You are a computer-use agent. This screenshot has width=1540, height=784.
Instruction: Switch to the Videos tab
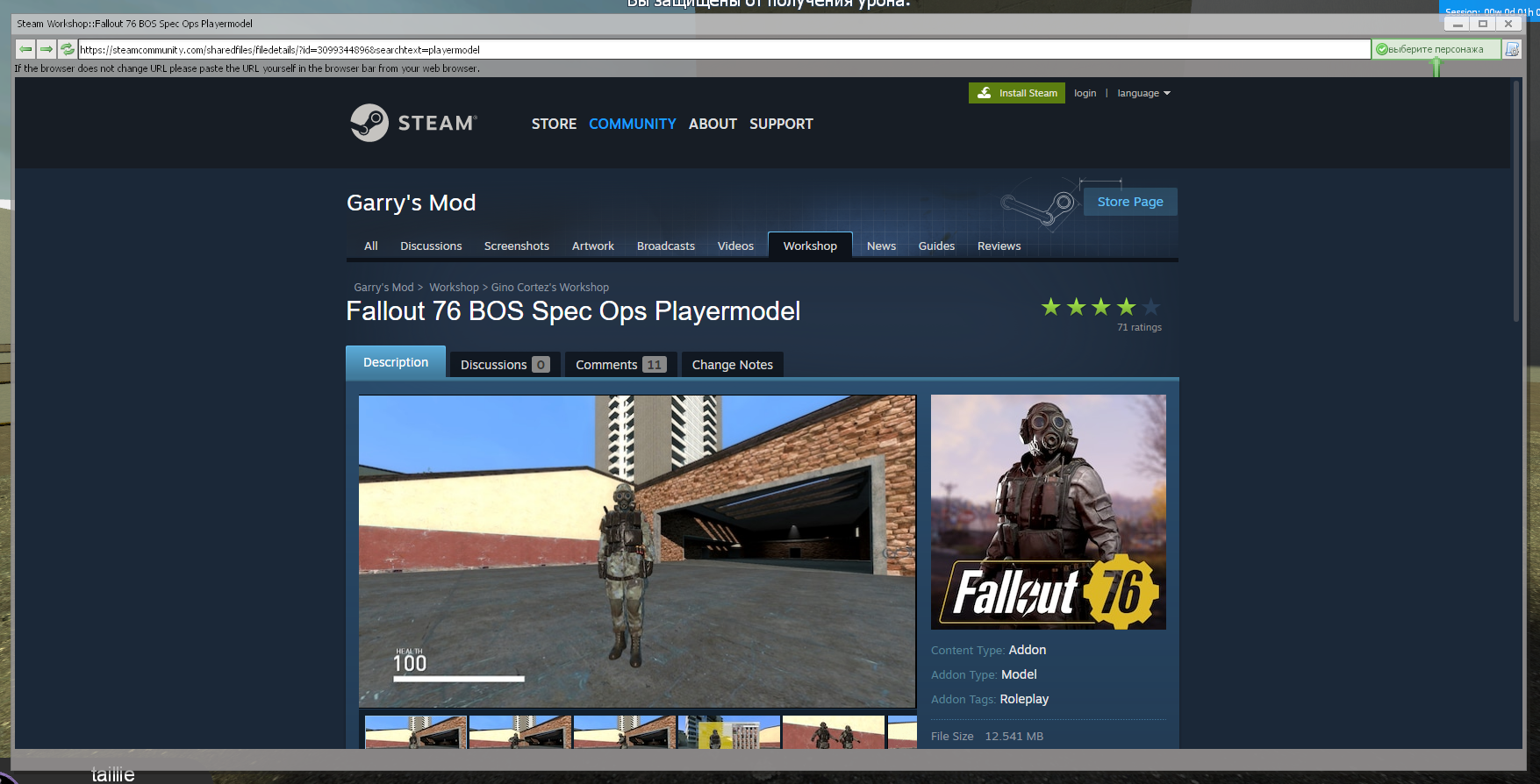click(x=735, y=246)
